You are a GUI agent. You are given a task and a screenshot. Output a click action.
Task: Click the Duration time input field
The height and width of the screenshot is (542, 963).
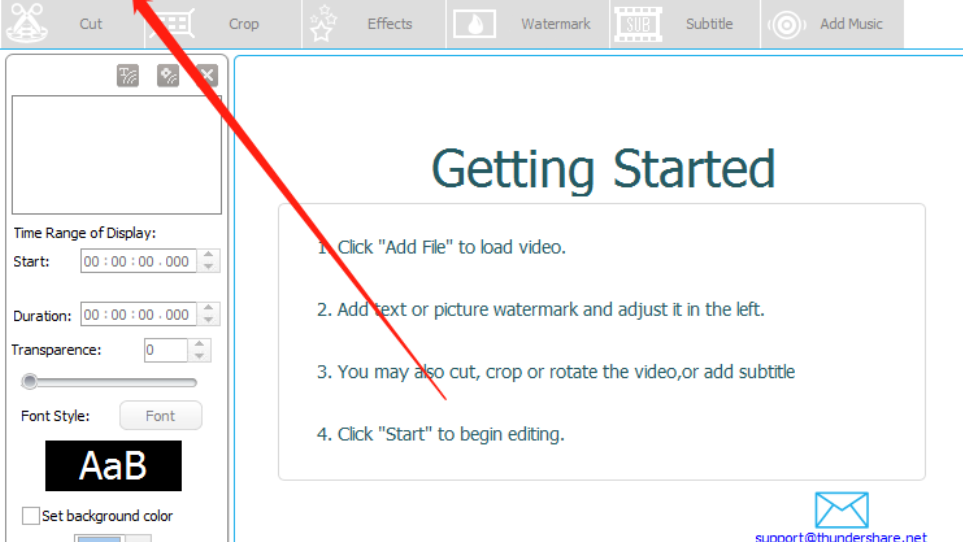pyautogui.click(x=137, y=315)
